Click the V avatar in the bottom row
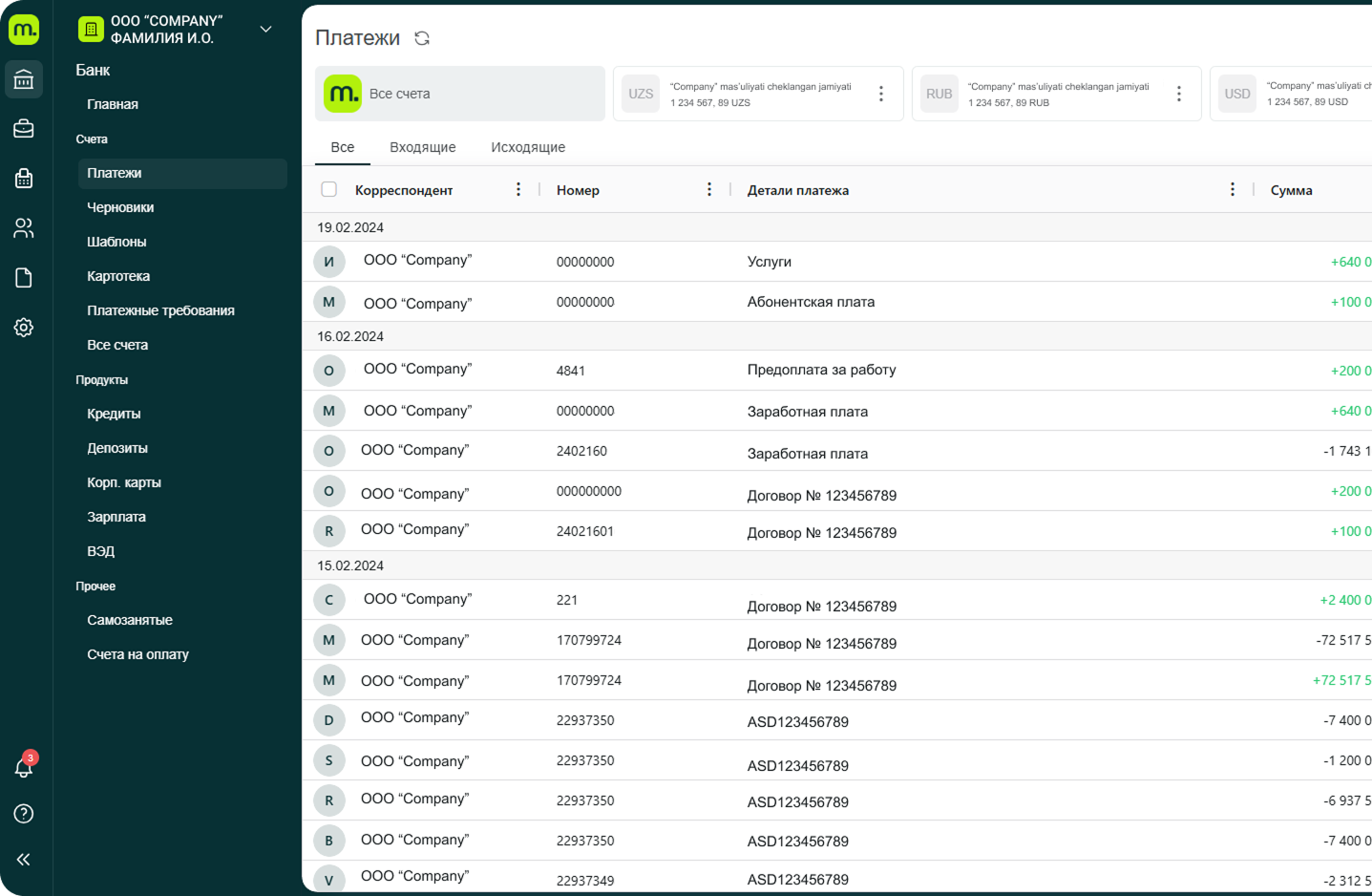The width and height of the screenshot is (1372, 896). pyautogui.click(x=328, y=880)
